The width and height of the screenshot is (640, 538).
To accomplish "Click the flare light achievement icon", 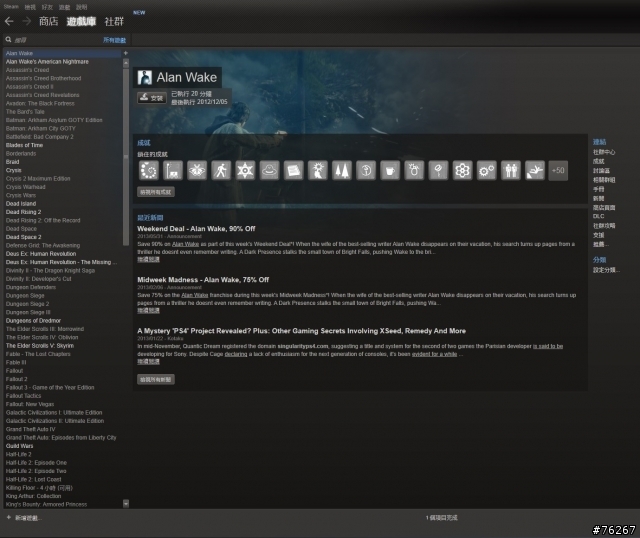I will (318, 170).
